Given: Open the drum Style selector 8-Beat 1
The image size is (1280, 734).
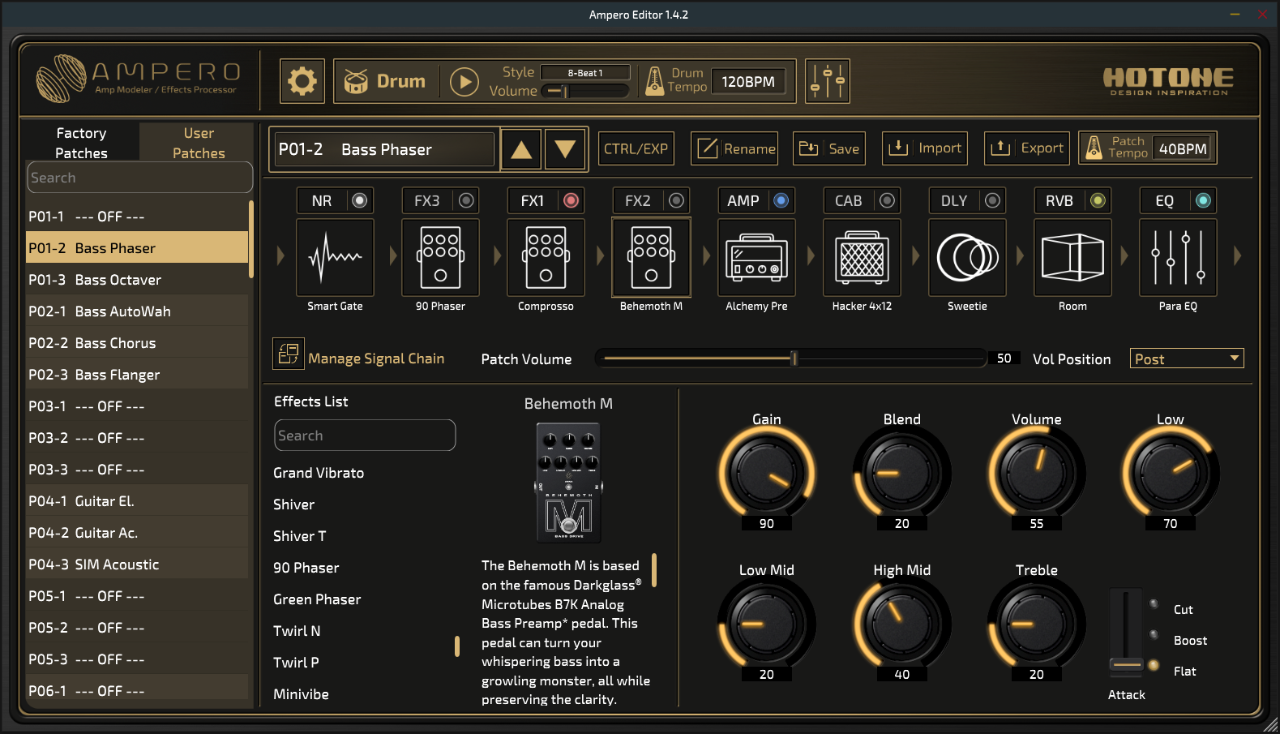Looking at the screenshot, I should pos(585,72).
